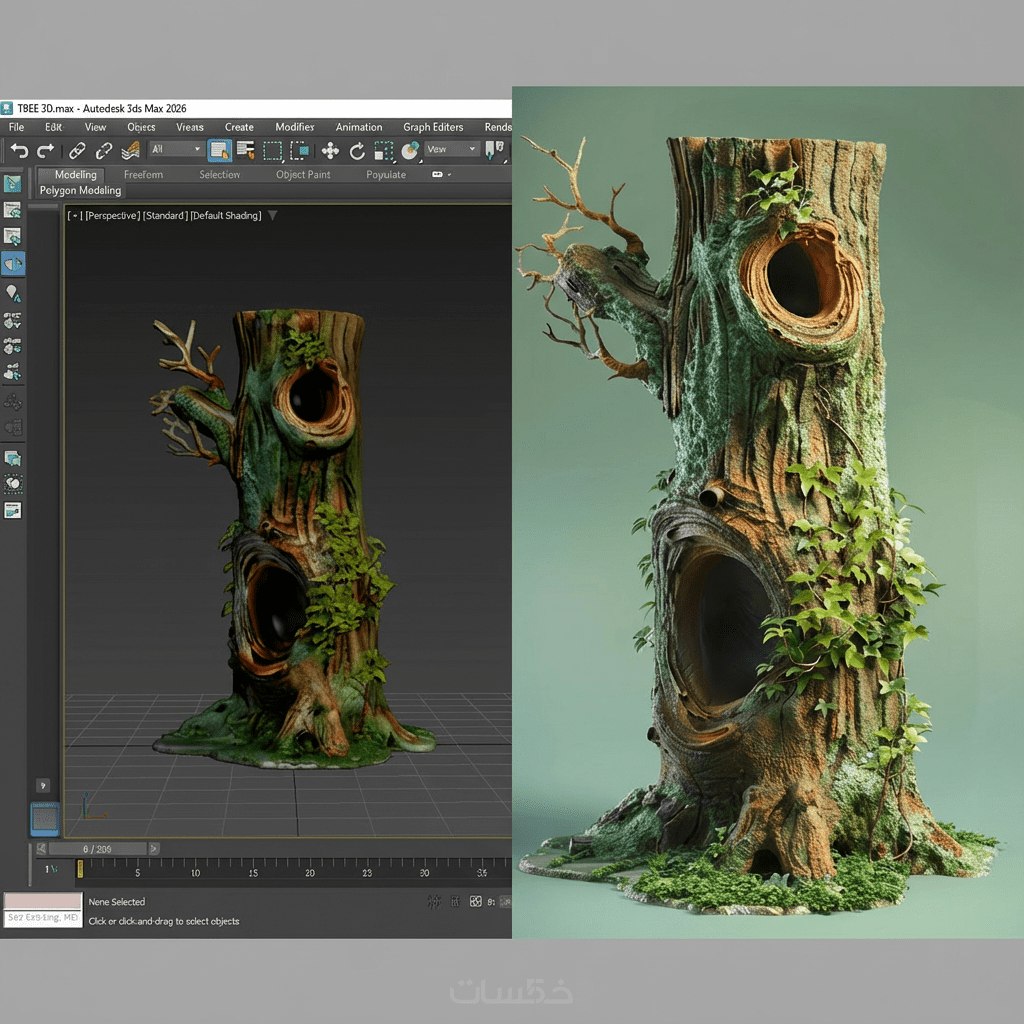The image size is (1024, 1024).
Task: Click frame 20 on the timeline ruler
Action: [x=310, y=871]
